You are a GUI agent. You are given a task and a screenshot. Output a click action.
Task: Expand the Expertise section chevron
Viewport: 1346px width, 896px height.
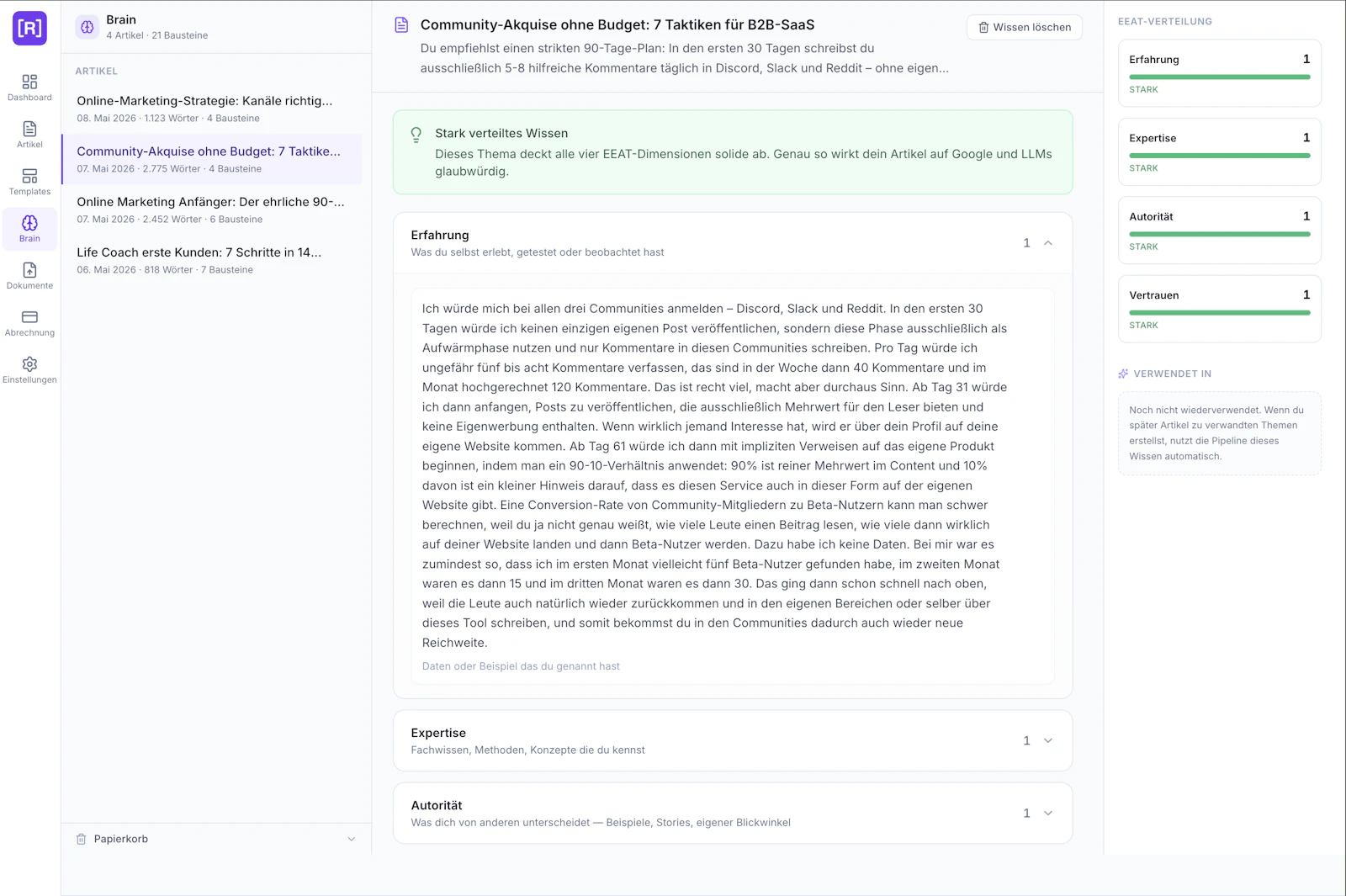(x=1048, y=740)
